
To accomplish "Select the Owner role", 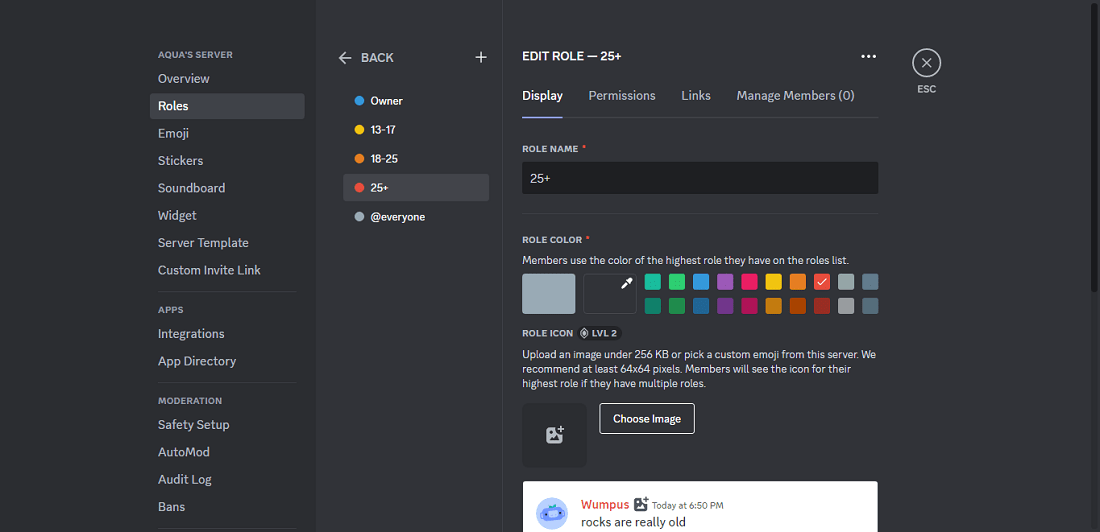I will pos(416,101).
